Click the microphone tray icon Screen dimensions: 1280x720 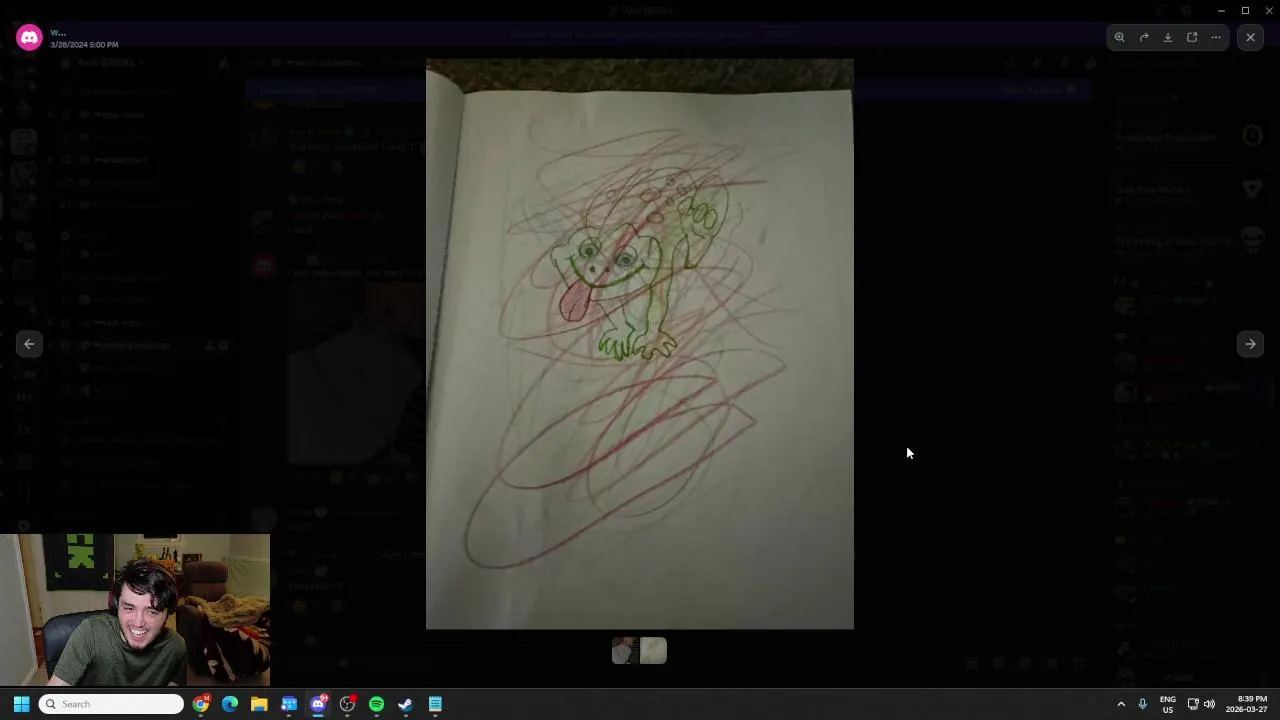1142,704
